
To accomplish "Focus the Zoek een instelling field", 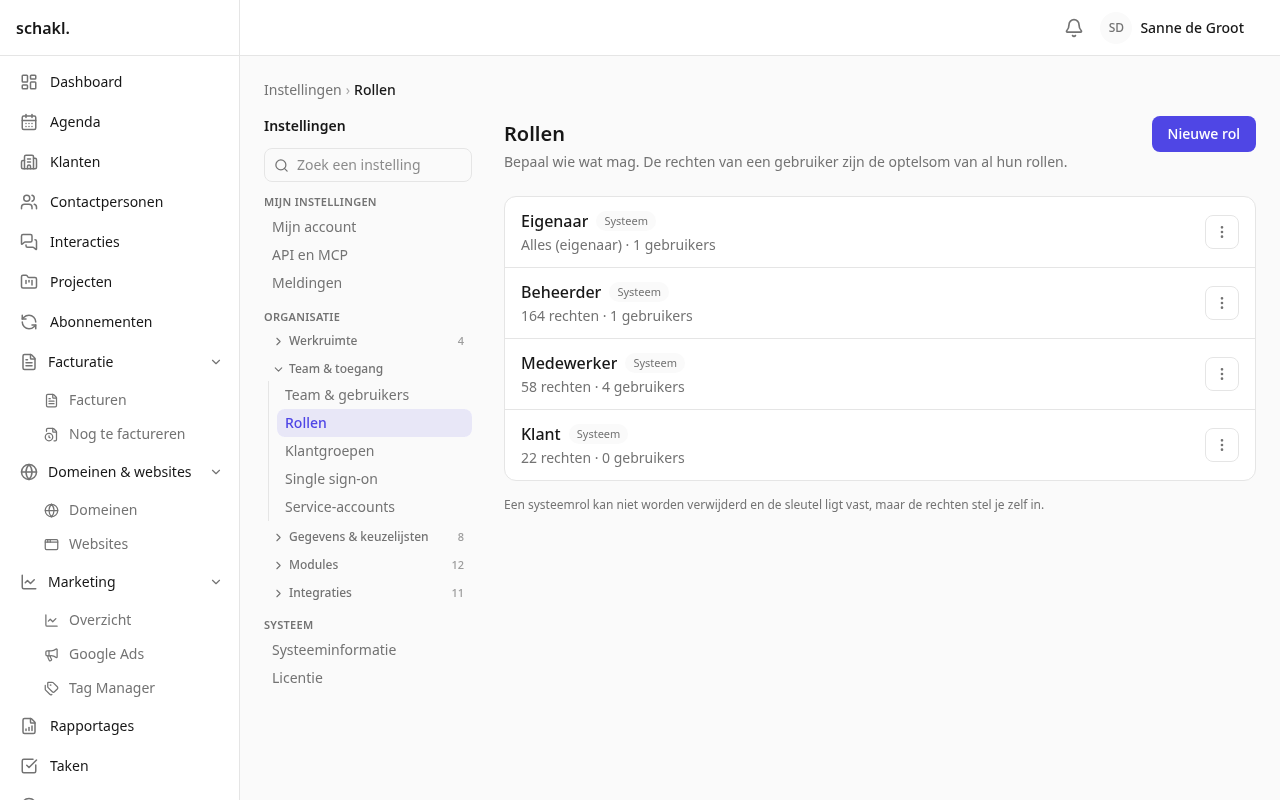I will tap(368, 165).
